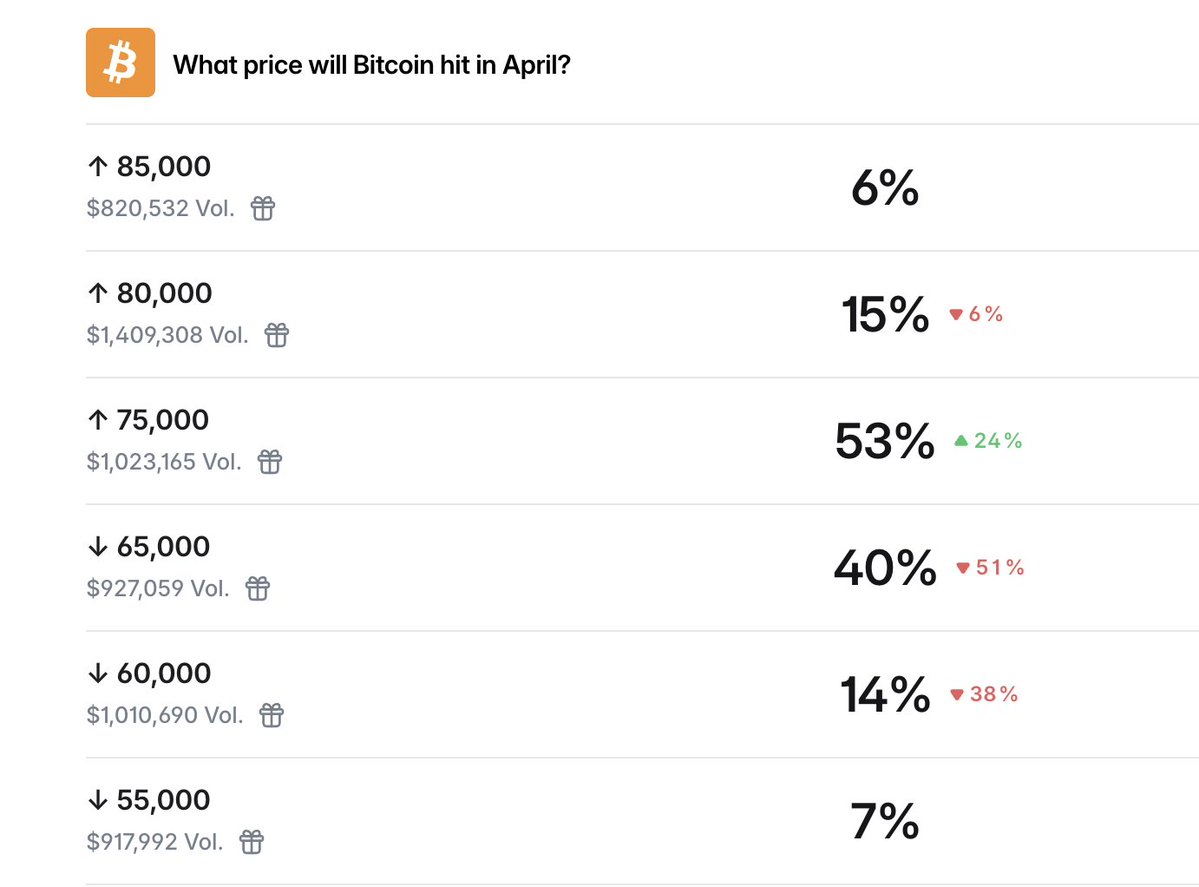Click the gift icon beside $917,992 Vol.
The height and width of the screenshot is (887, 1199).
click(x=252, y=843)
